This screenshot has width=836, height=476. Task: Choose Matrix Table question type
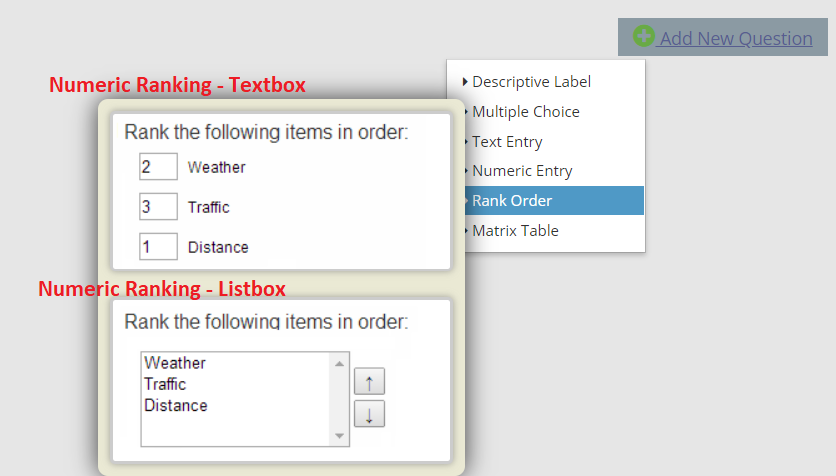(515, 231)
